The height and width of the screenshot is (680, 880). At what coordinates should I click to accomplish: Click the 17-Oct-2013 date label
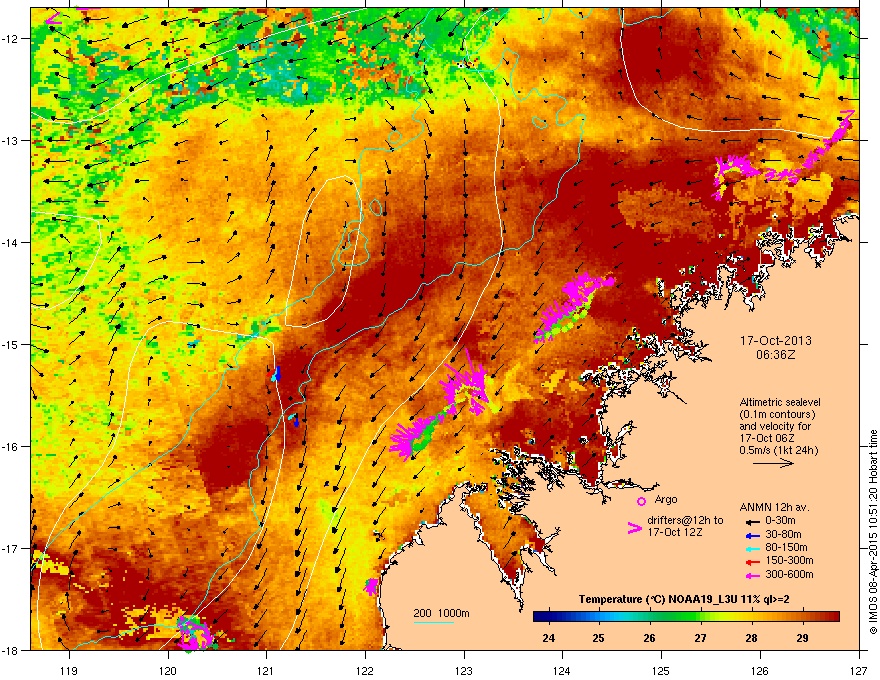(x=776, y=341)
